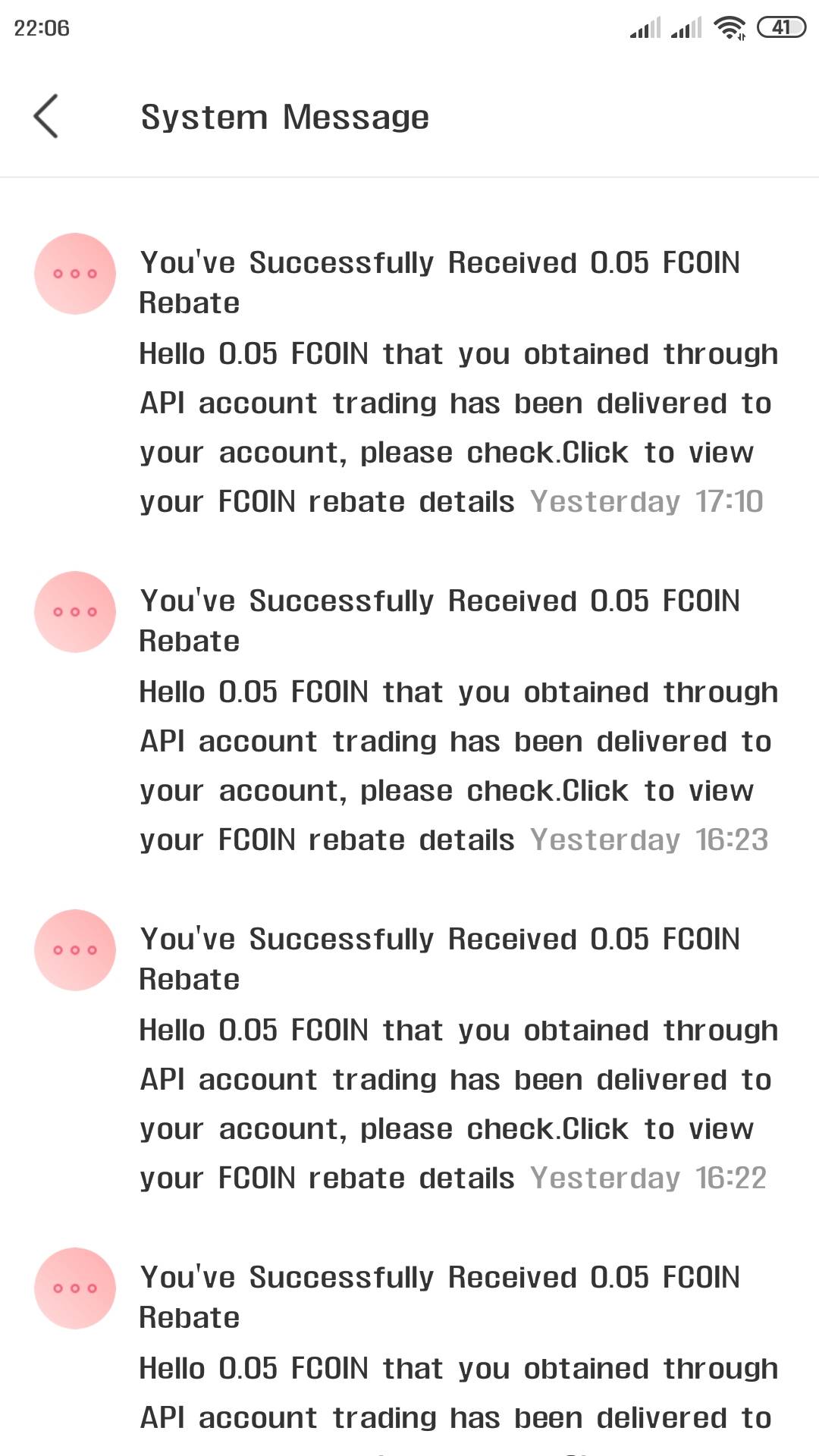Viewport: 819px width, 1456px height.
Task: Tap the first cellular signal bars icon
Action: (645, 28)
